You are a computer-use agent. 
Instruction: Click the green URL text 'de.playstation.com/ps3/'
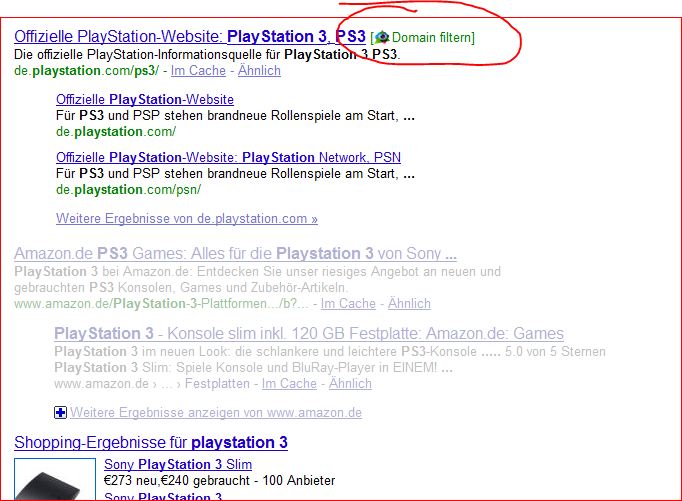[87, 70]
